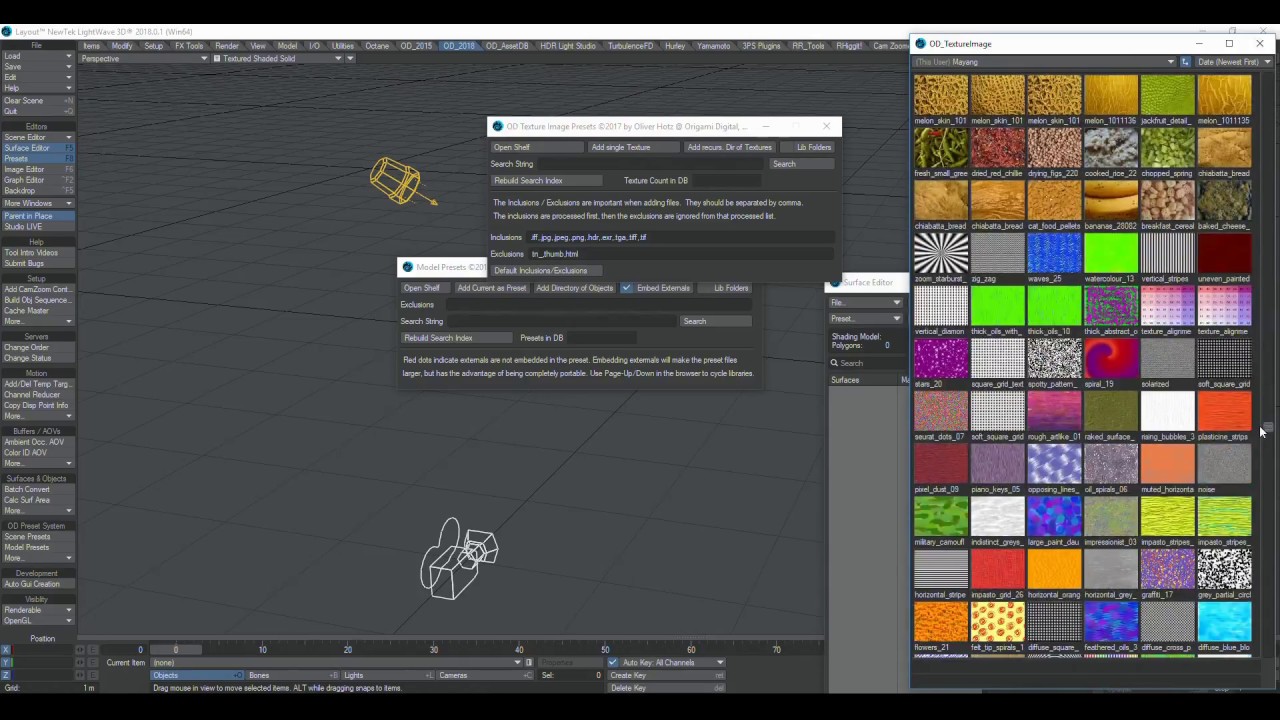Open the Items menu tab
The image size is (1280, 720).
[x=92, y=46]
